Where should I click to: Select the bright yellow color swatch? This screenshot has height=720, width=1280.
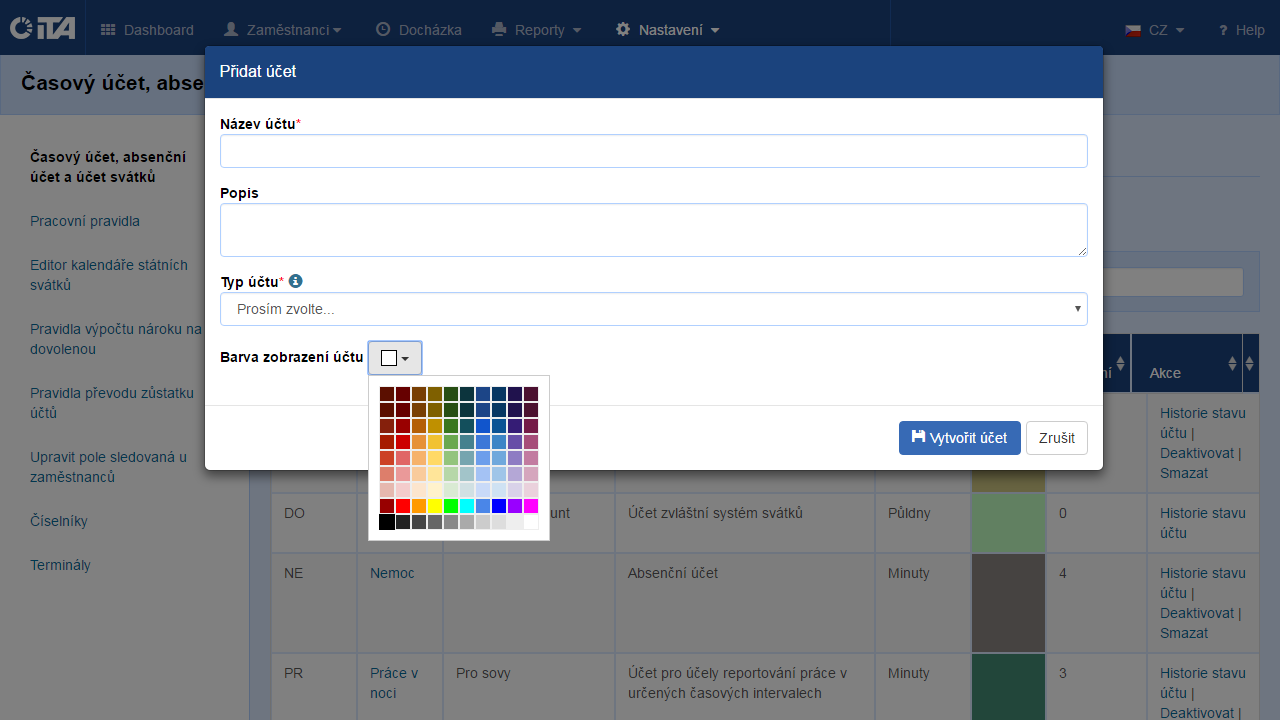pos(435,506)
